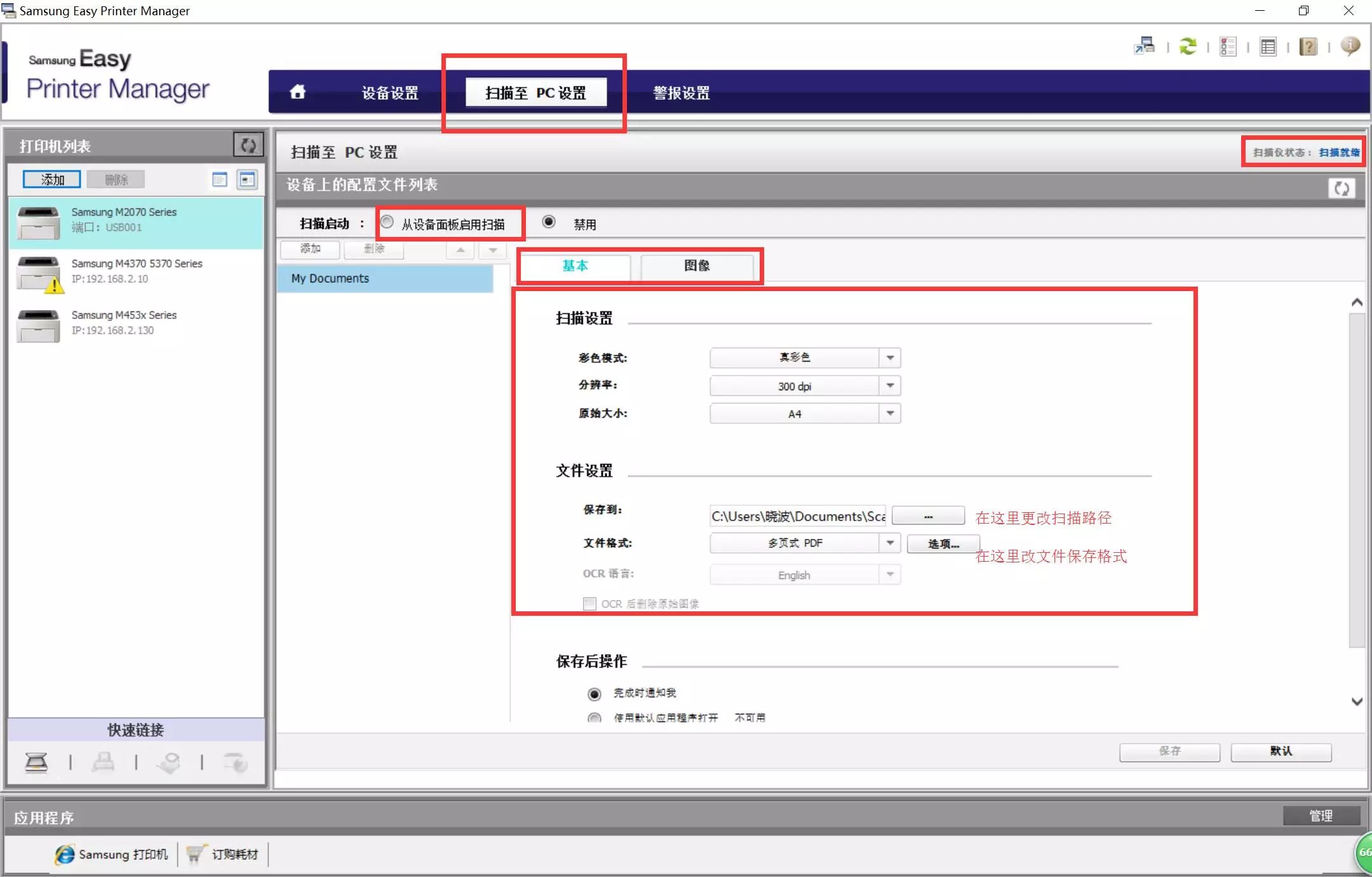Select the 禁用 radio button
1372x877 pixels.
[549, 222]
